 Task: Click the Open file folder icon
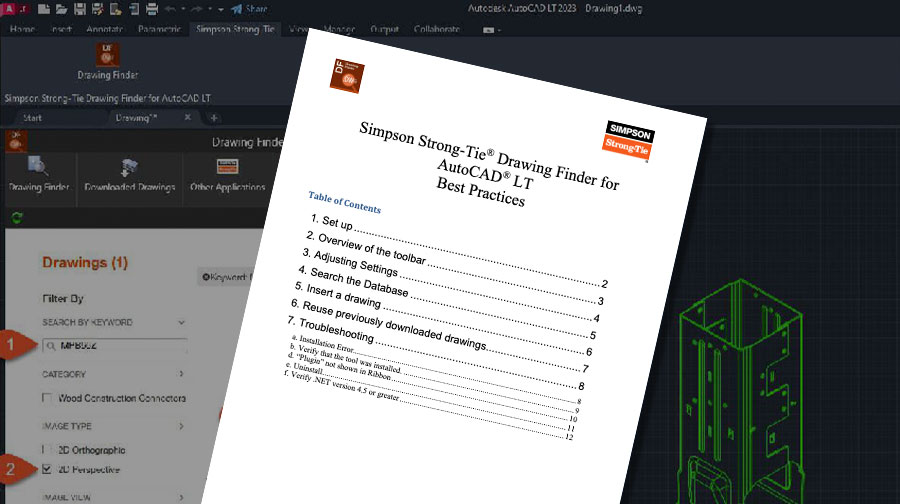point(61,9)
